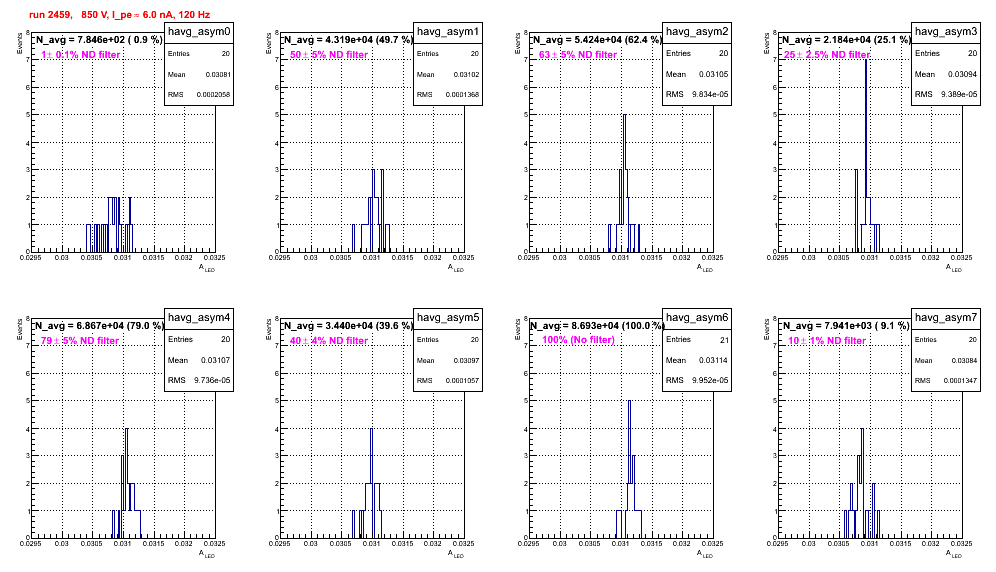The height and width of the screenshot is (572, 996).
Task: Select the havg_asym5 stats box title
Action: pos(448,318)
